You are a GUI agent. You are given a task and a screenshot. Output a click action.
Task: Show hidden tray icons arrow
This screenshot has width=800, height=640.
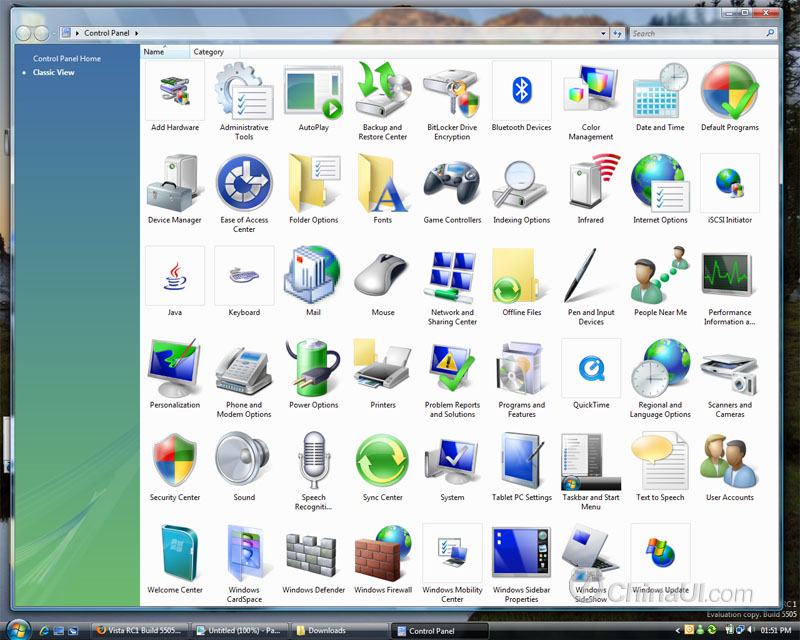click(x=678, y=631)
